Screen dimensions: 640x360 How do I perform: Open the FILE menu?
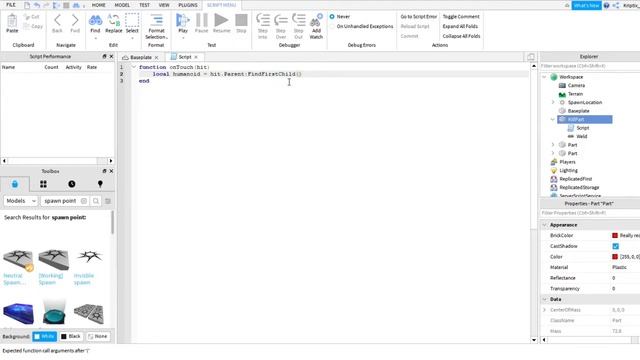11,5
